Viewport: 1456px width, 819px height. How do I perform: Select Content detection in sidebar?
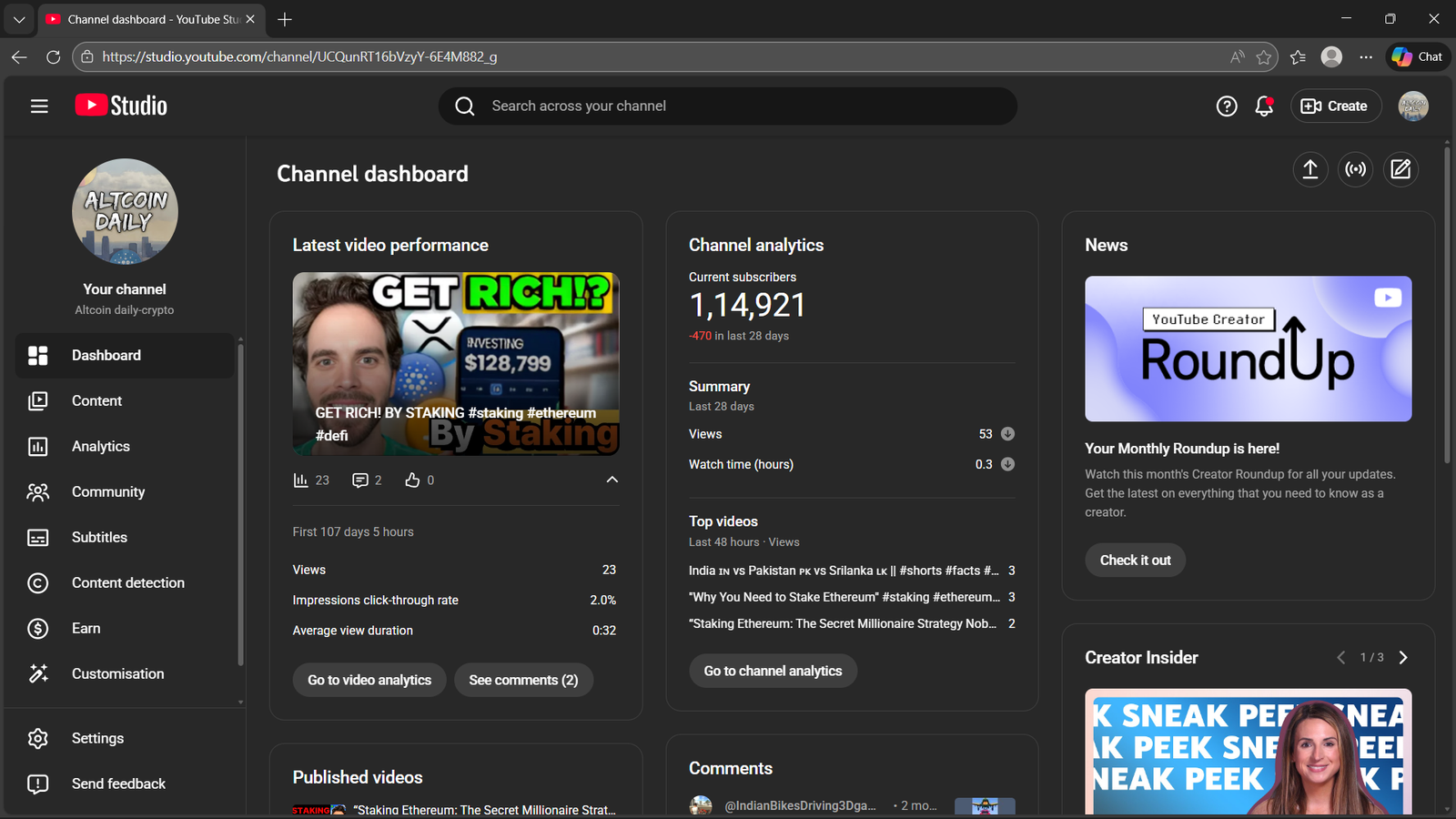(127, 582)
